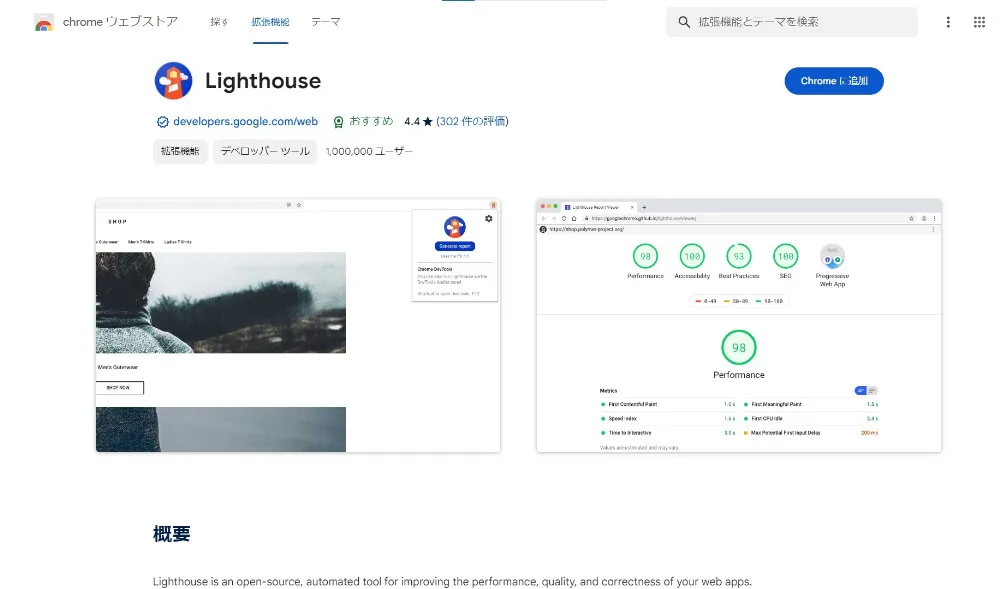Switch to the テーマ tab
1000x589 pixels.
pos(326,22)
